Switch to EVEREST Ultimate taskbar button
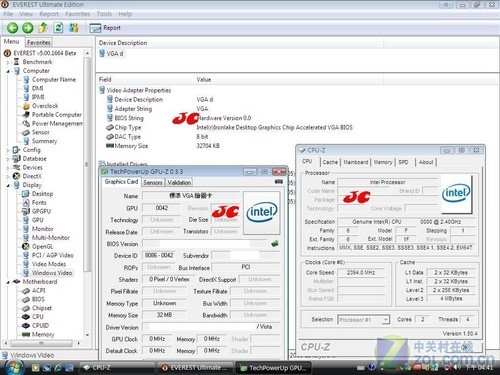Image resolution: width=500 pixels, height=375 pixels. (x=195, y=368)
